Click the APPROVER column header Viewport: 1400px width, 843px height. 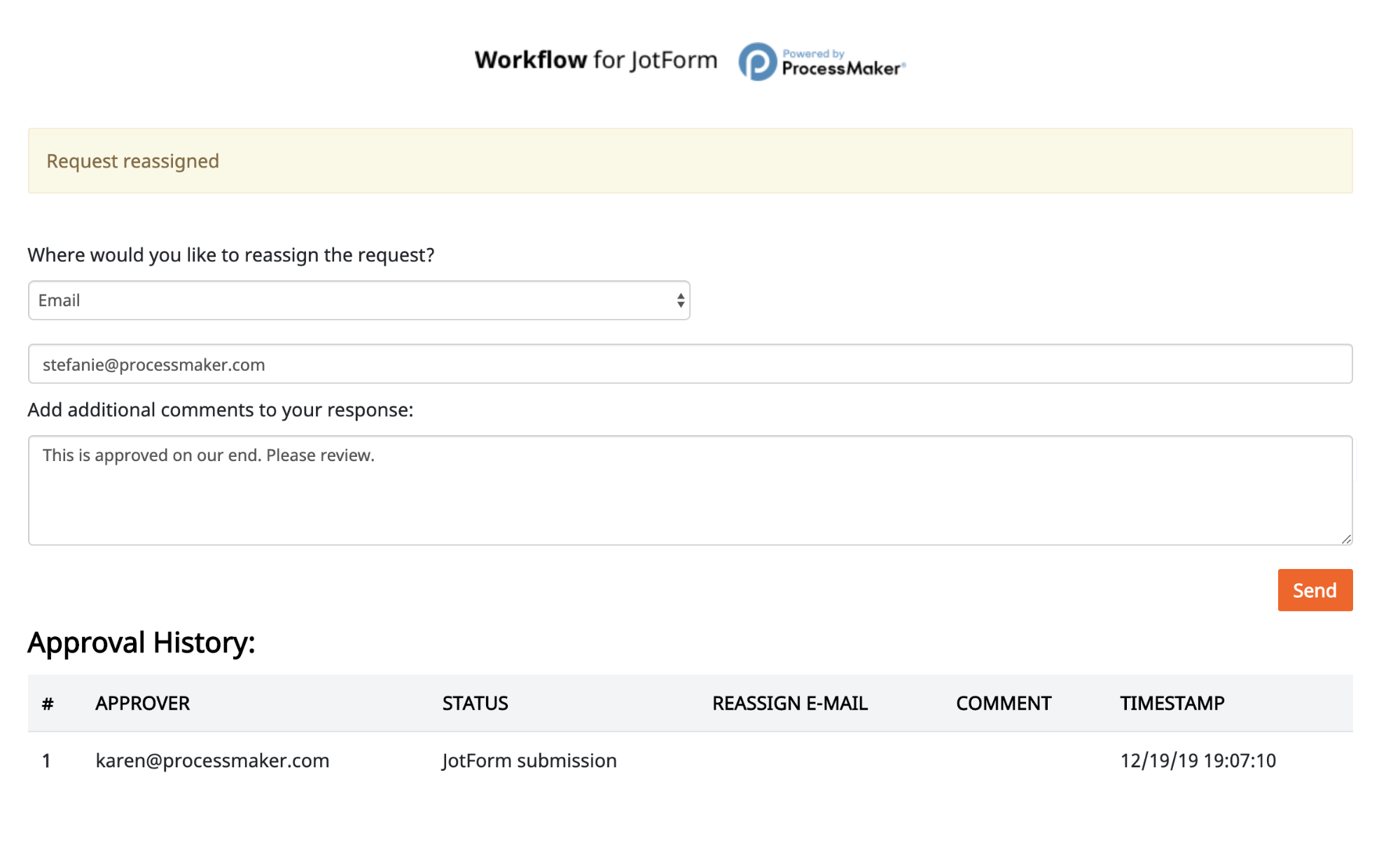142,704
